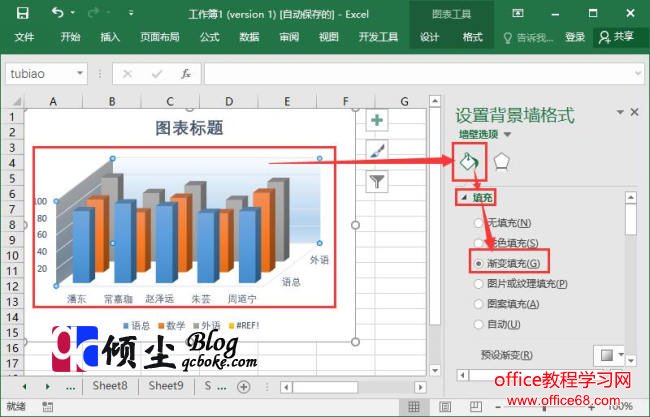Image resolution: width=650 pixels, height=417 pixels.
Task: Open the 公式 ribbon tab
Action: tap(210, 37)
